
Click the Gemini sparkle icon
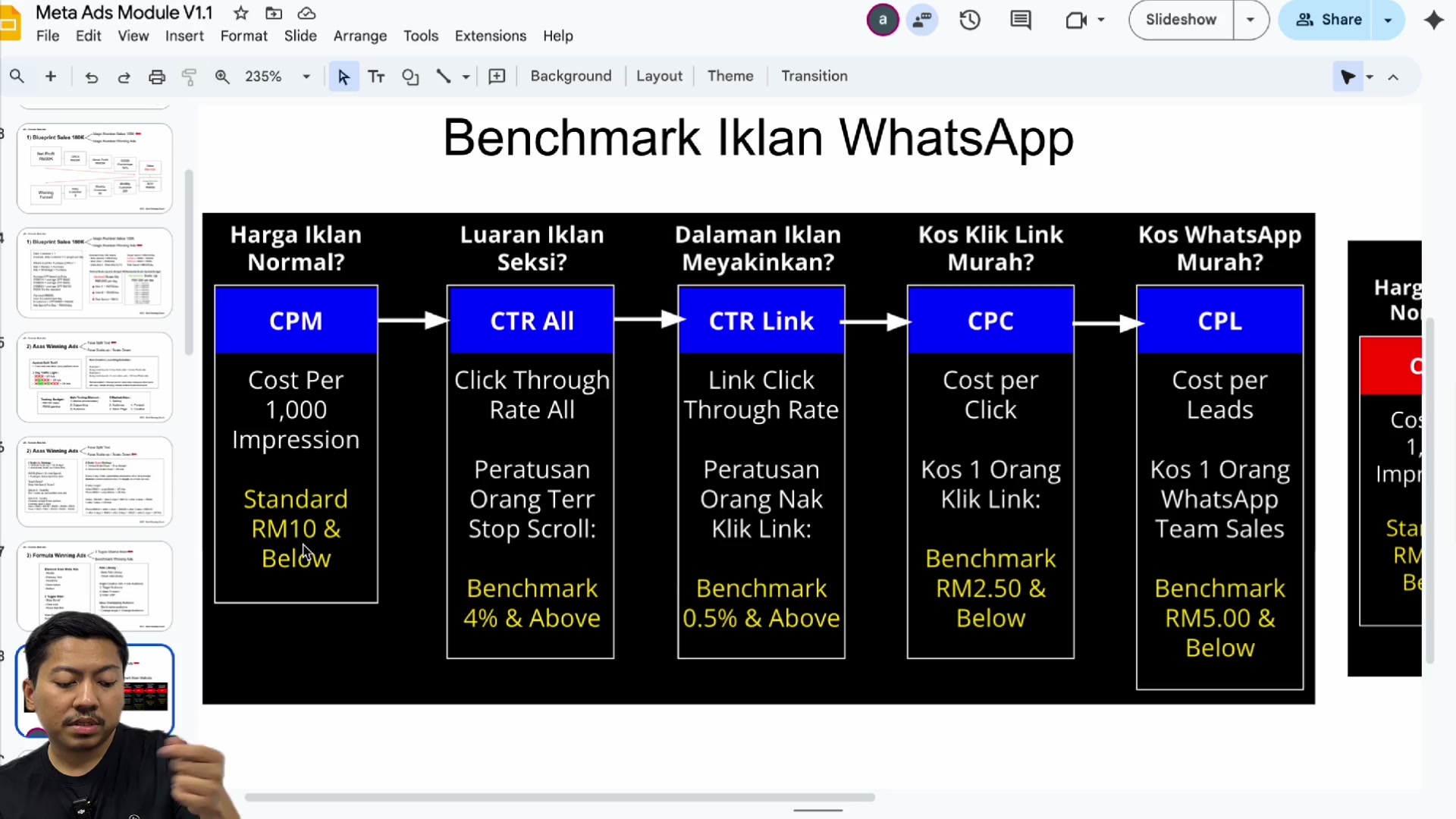[x=1434, y=20]
